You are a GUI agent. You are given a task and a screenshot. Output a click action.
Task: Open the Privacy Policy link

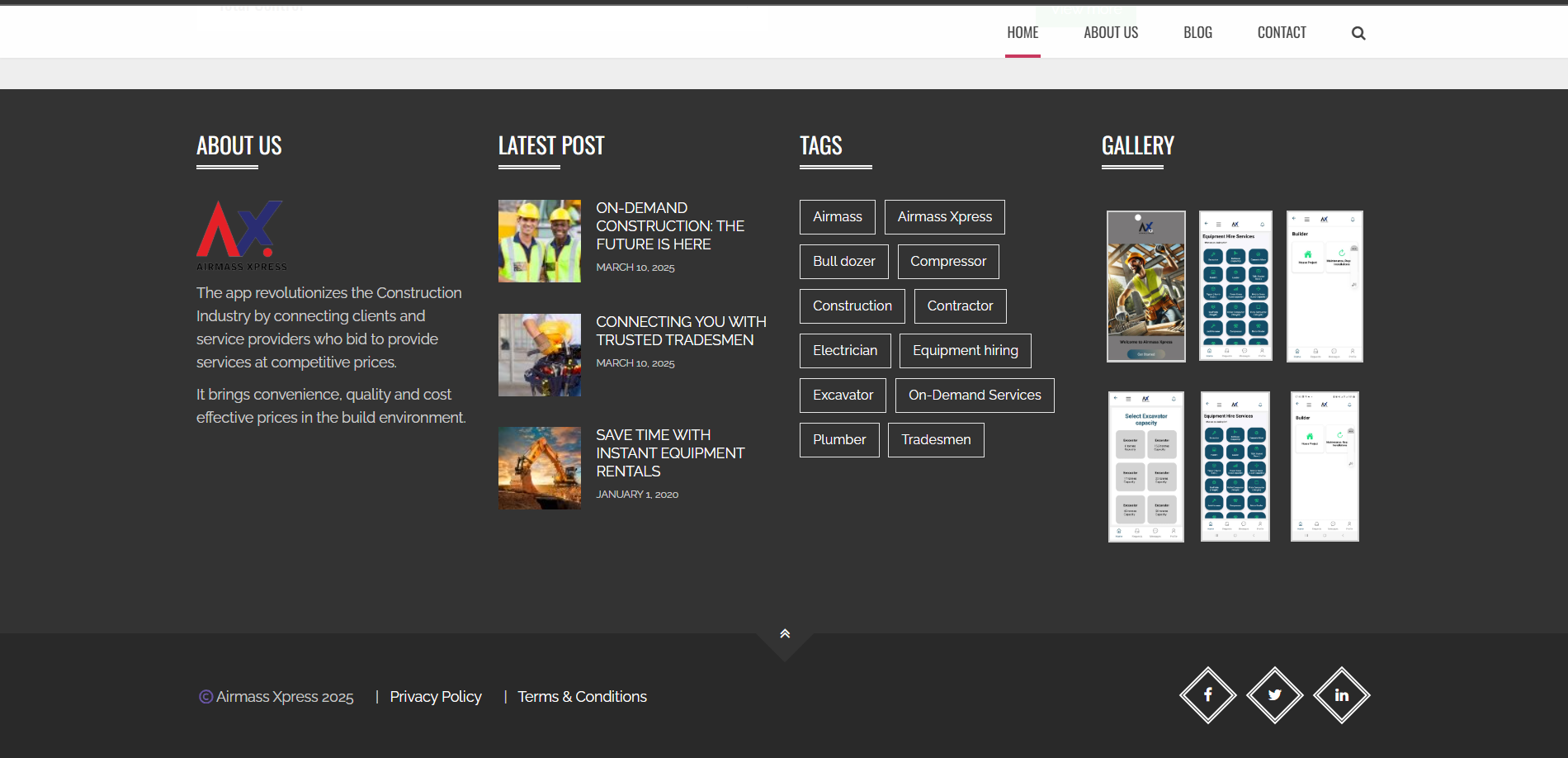(x=435, y=697)
